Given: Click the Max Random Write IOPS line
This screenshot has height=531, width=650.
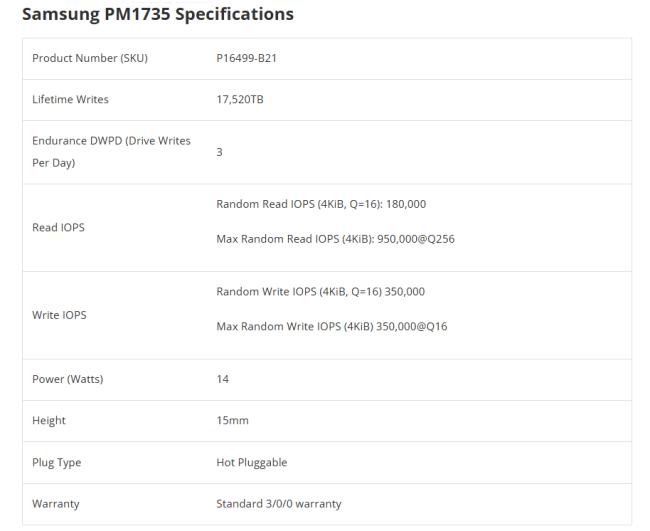Looking at the screenshot, I should pyautogui.click(x=331, y=326).
